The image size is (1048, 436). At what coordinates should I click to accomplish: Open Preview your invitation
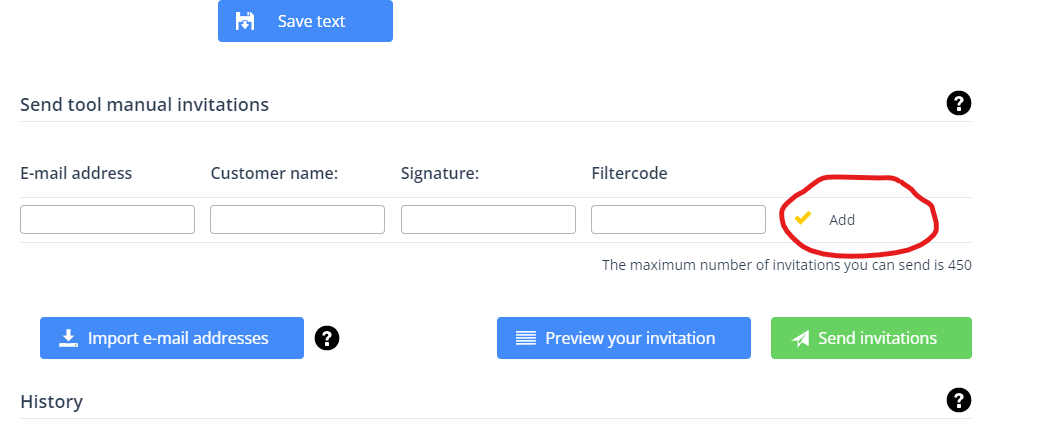click(x=629, y=338)
